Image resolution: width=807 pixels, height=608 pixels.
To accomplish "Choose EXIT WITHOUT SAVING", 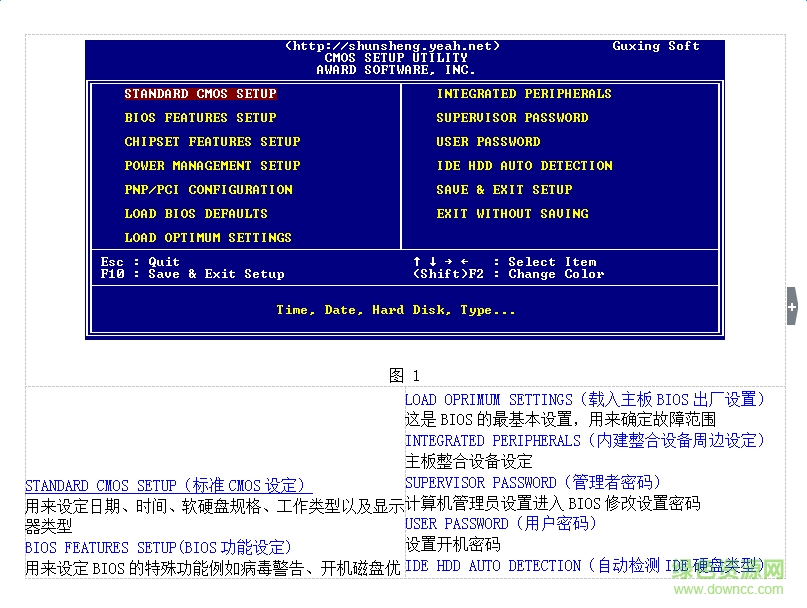I will [x=513, y=213].
